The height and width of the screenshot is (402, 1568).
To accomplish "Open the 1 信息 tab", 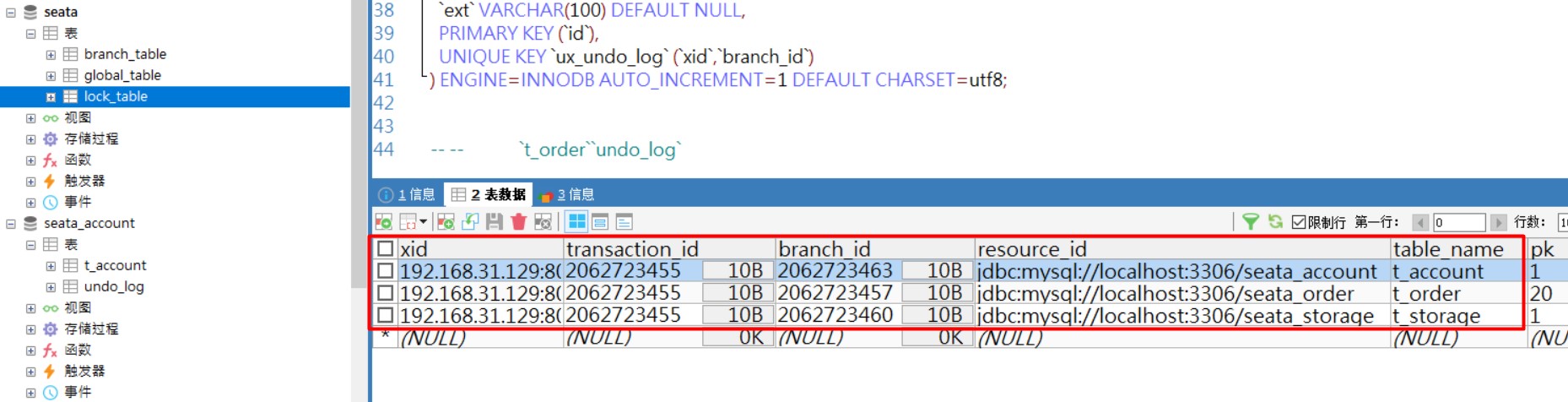I will [x=407, y=194].
